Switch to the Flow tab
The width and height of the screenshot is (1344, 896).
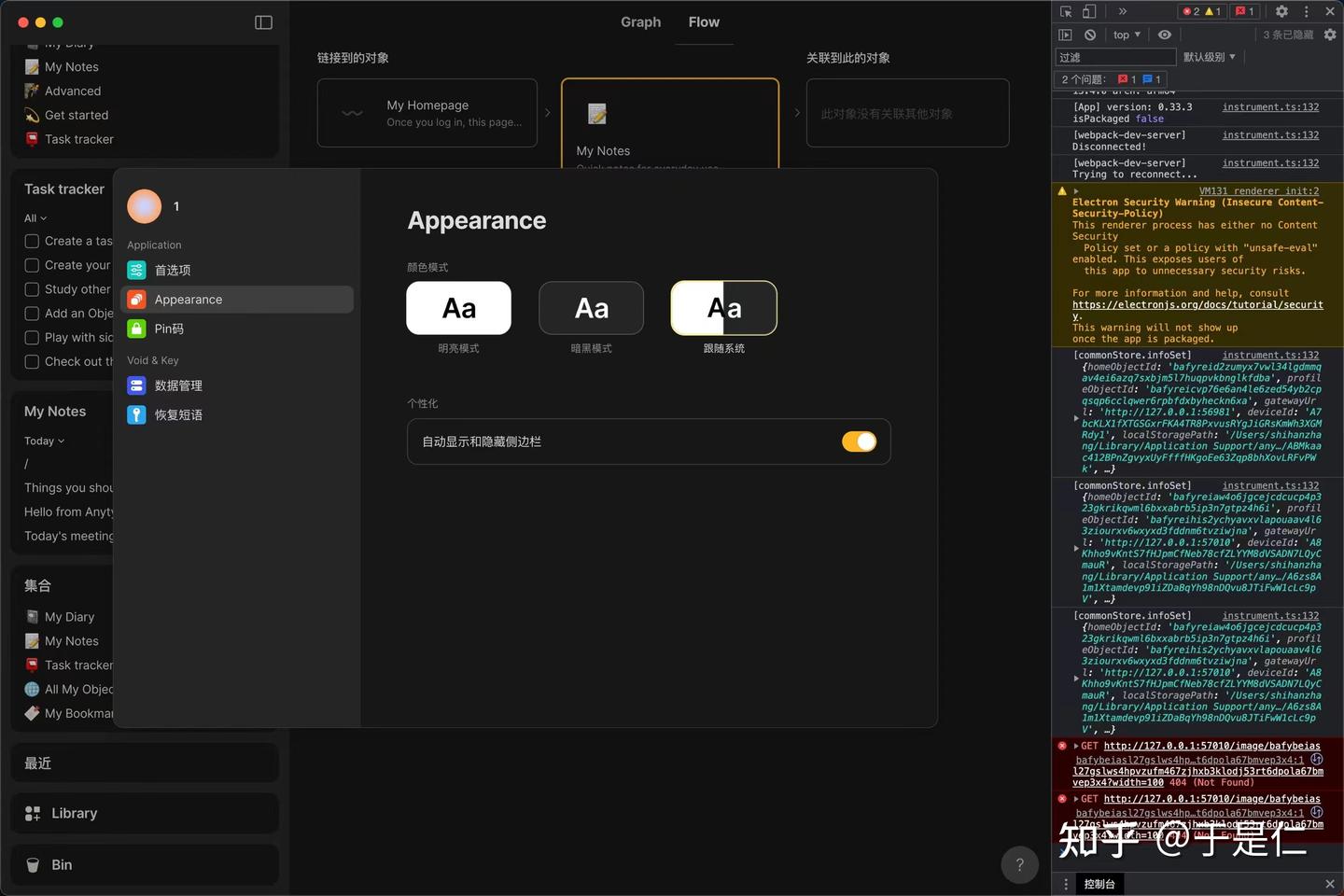[704, 22]
